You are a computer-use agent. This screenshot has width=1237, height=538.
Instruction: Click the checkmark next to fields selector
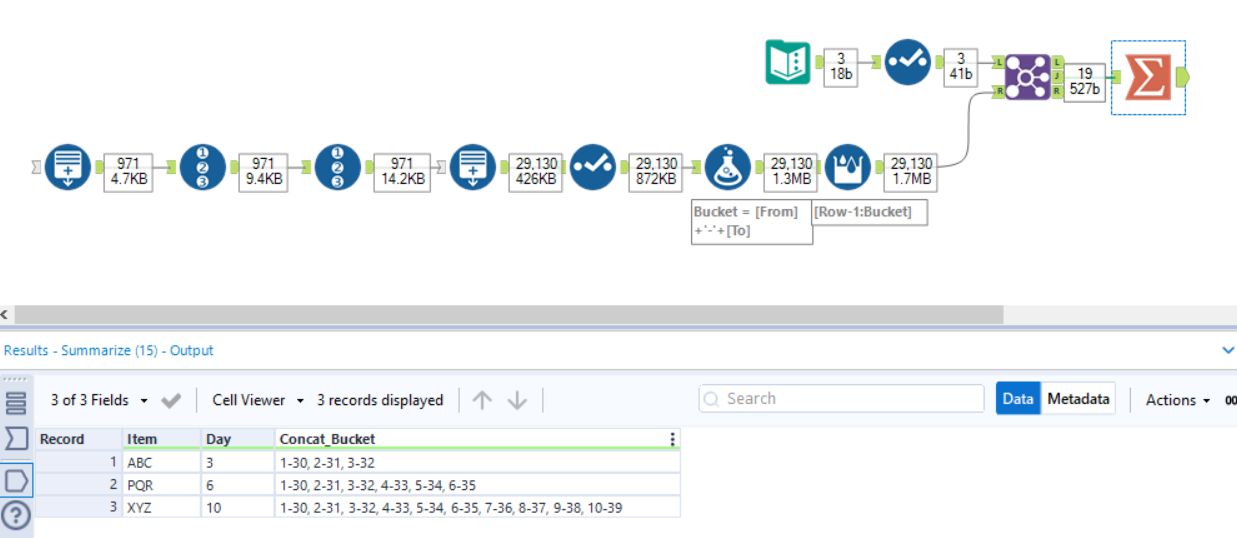click(171, 400)
